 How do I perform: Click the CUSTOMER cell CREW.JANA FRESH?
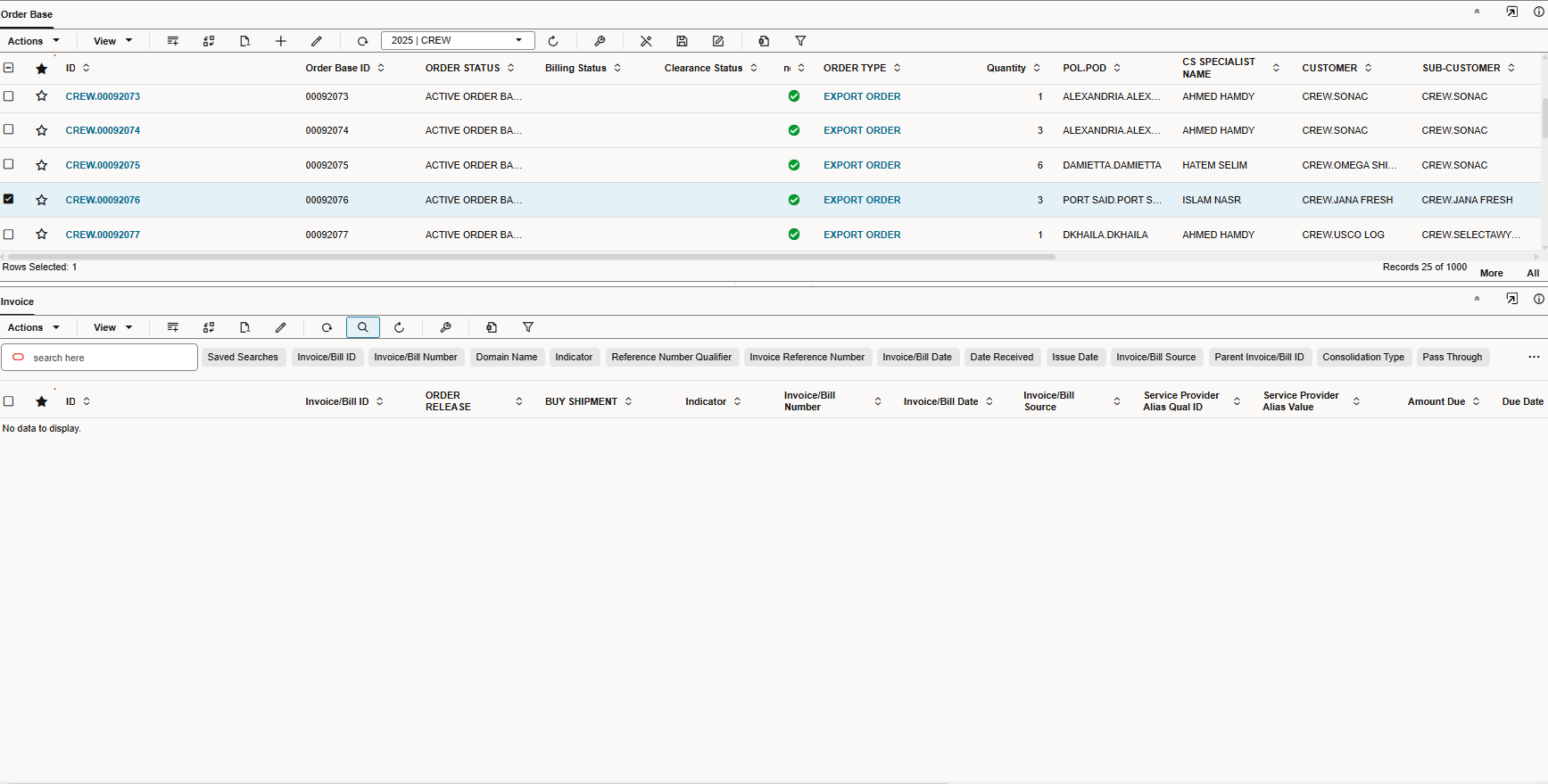(1347, 200)
